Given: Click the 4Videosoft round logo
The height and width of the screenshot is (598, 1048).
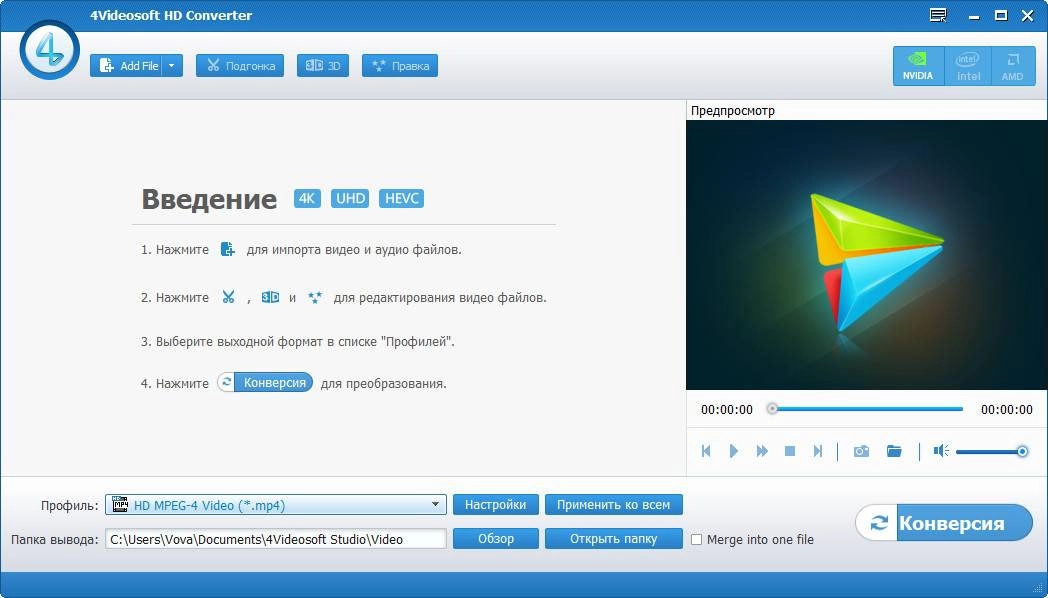Looking at the screenshot, I should (49, 50).
